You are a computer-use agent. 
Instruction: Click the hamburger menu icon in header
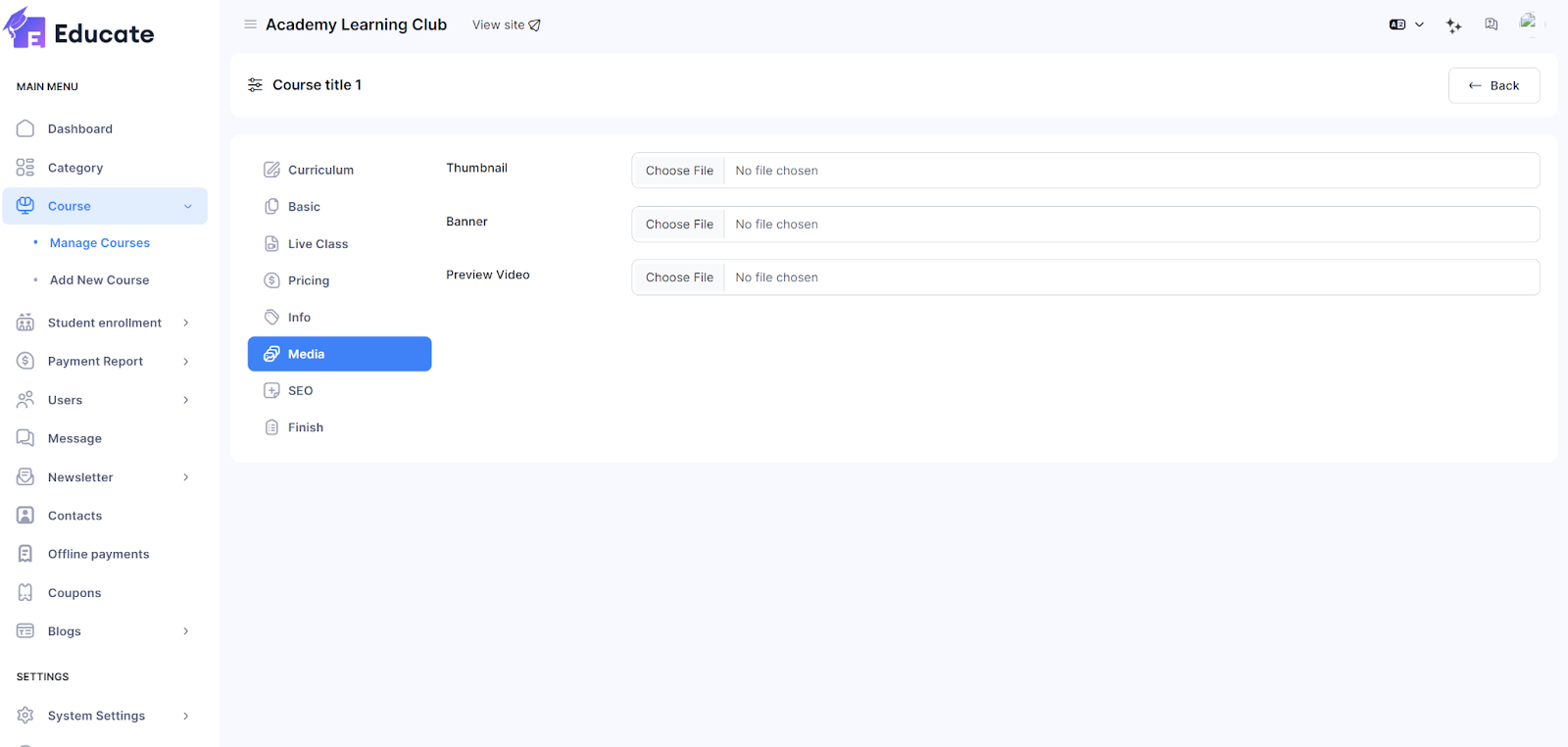pyautogui.click(x=250, y=25)
